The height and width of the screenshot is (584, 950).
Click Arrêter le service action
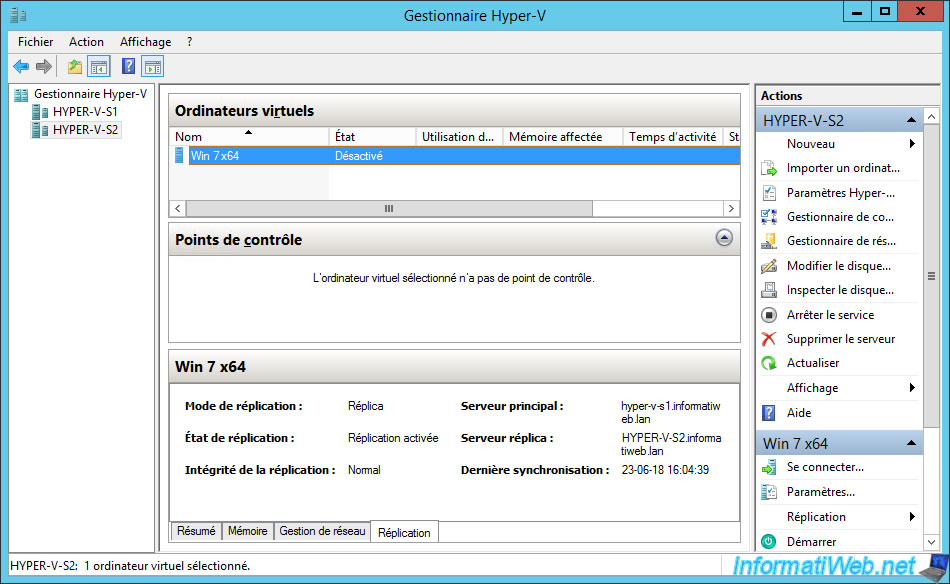tap(830, 315)
